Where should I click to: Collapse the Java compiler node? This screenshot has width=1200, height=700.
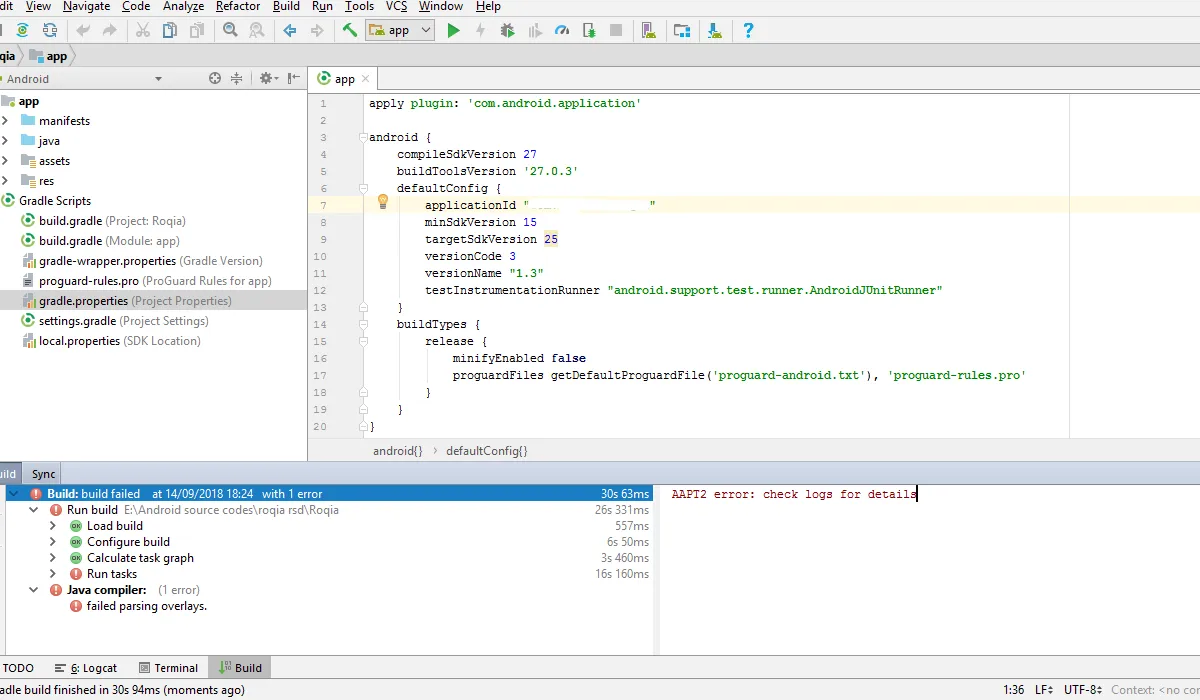34,590
